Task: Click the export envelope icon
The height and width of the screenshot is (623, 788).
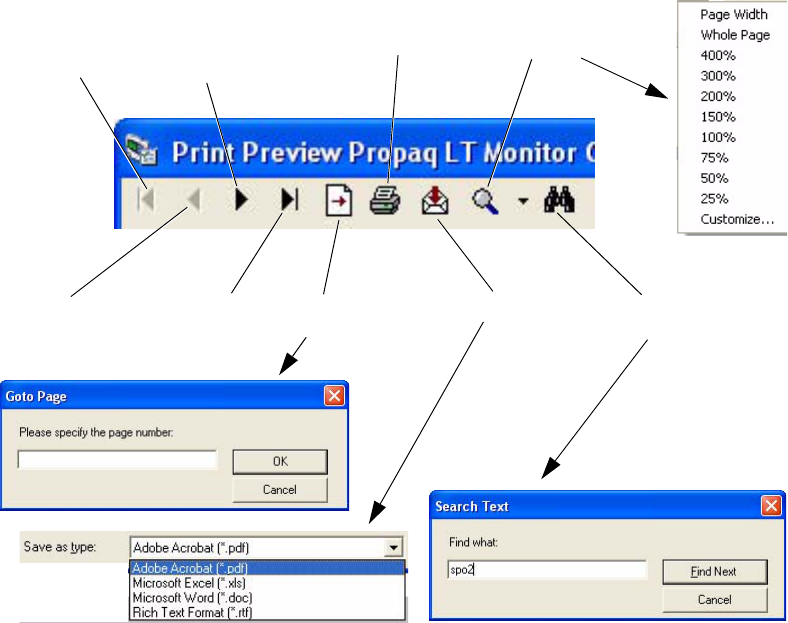Action: [435, 200]
